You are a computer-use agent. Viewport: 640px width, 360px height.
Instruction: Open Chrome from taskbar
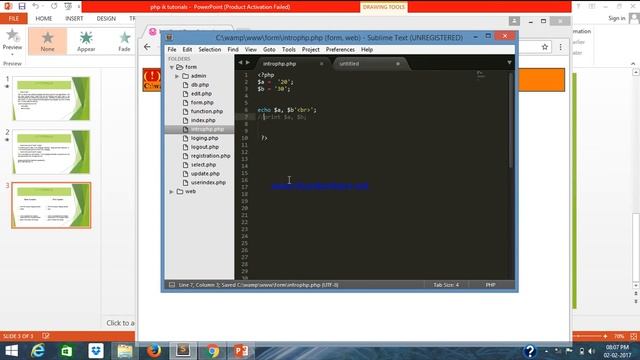click(x=212, y=351)
